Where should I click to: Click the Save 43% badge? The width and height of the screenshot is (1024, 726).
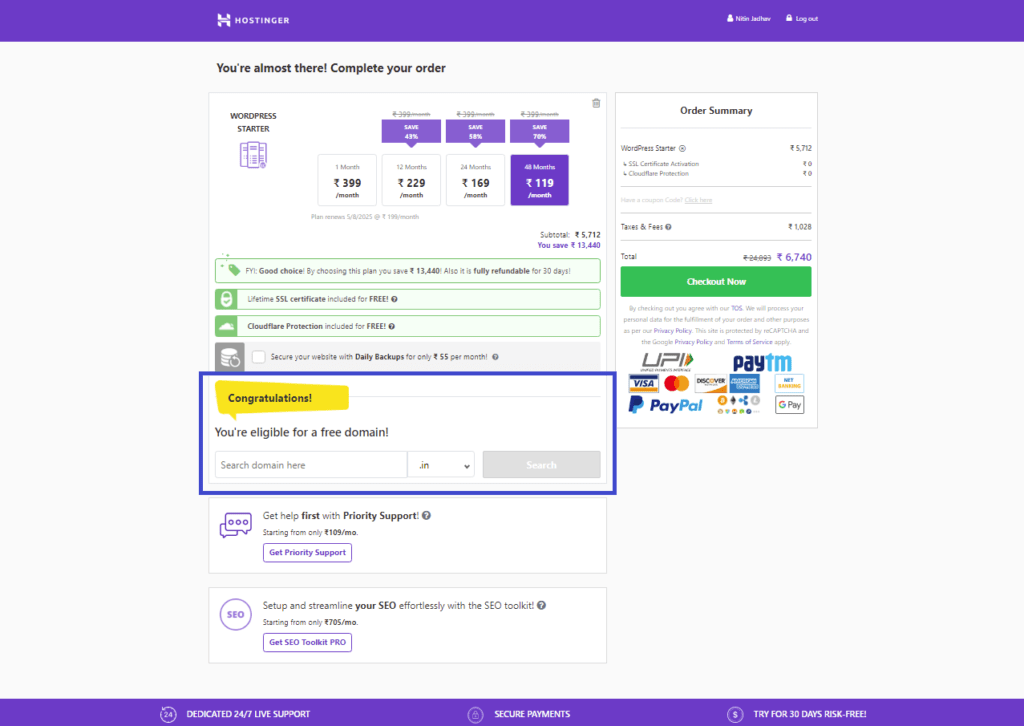[x=411, y=132]
